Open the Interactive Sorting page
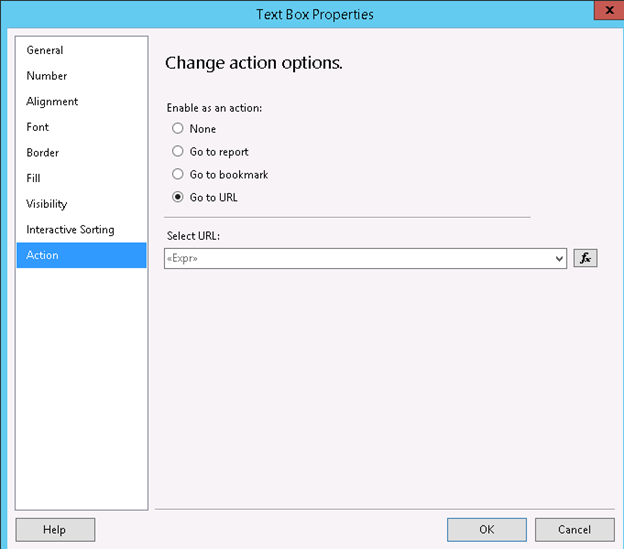Viewport: 624px width, 549px height. (70, 230)
